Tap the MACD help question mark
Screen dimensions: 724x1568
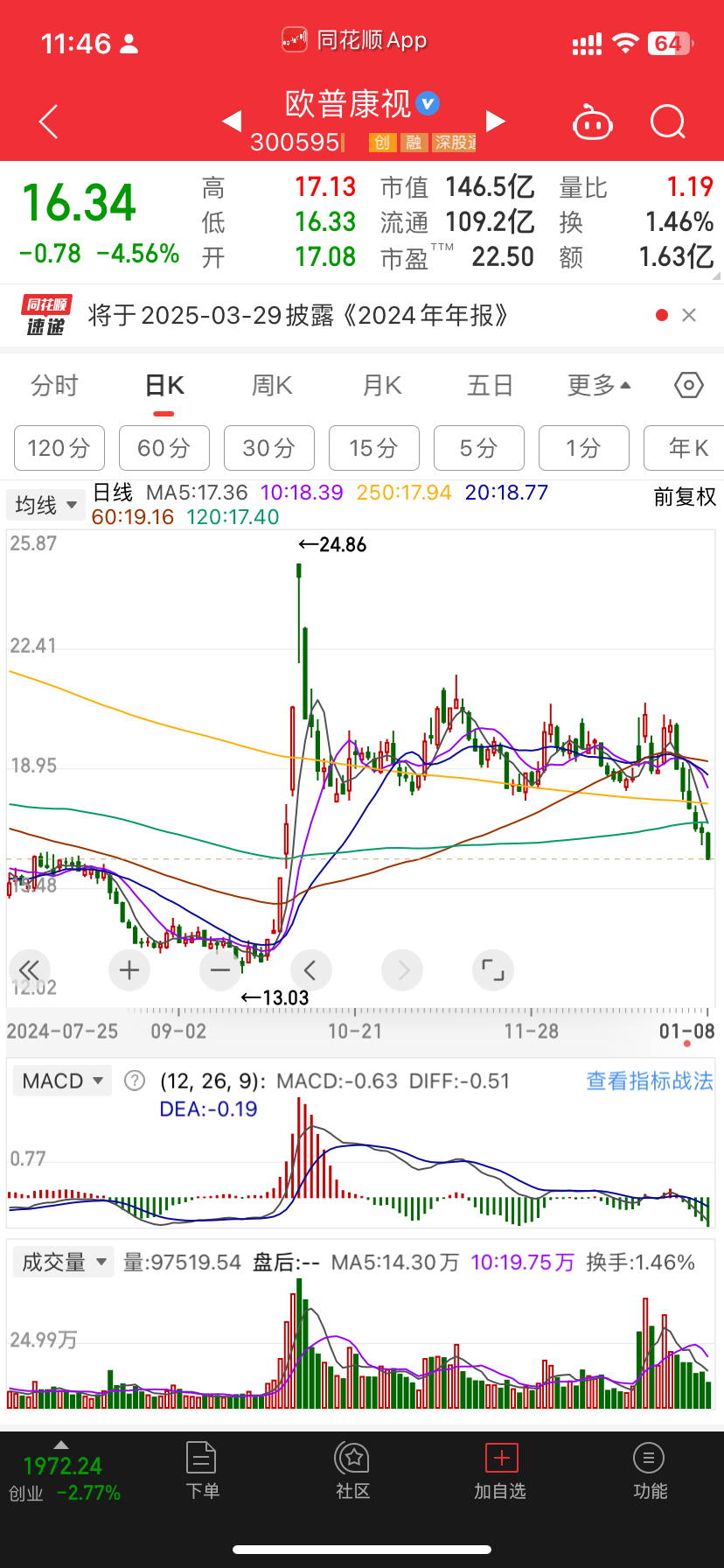pyautogui.click(x=135, y=1081)
